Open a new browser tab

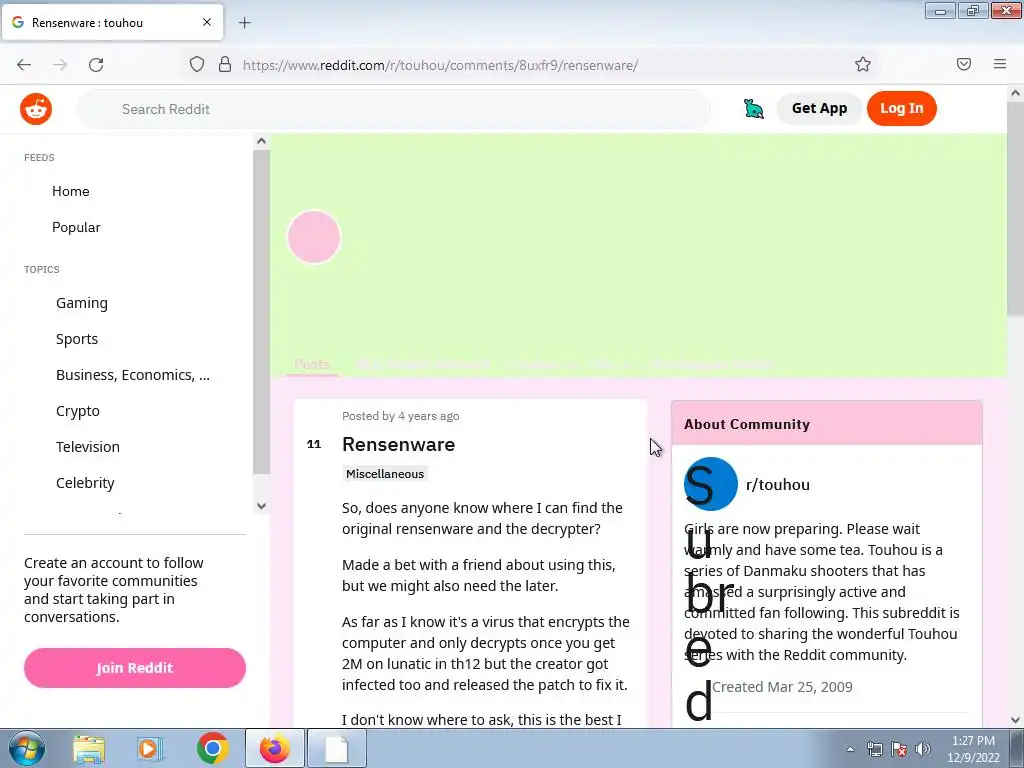click(244, 23)
